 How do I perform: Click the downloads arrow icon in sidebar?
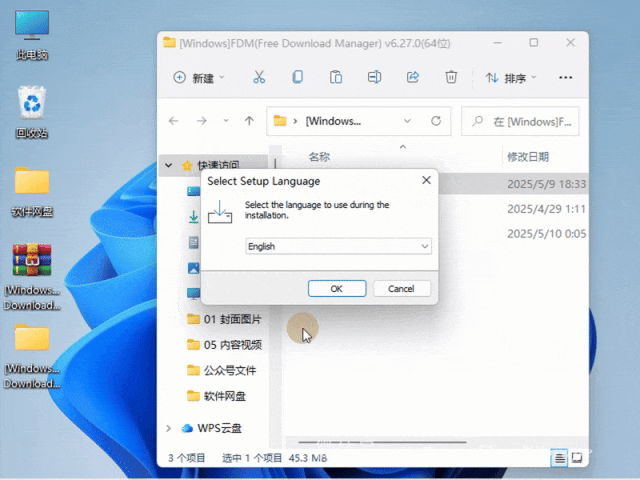tap(193, 217)
